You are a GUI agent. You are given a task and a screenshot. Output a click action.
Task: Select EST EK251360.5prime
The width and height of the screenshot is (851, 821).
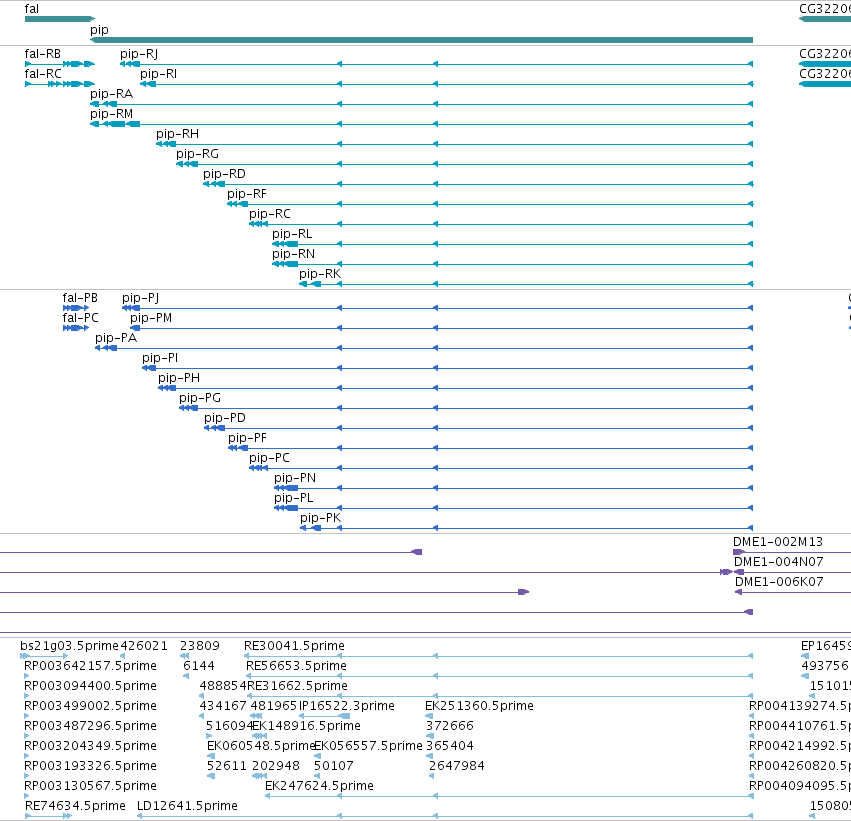pos(479,707)
